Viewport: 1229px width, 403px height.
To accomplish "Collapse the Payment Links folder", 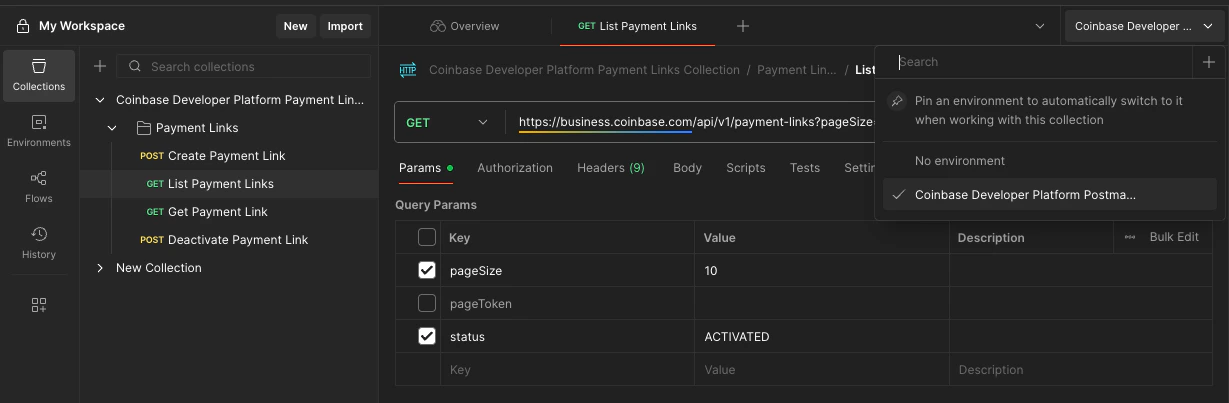I will [112, 128].
